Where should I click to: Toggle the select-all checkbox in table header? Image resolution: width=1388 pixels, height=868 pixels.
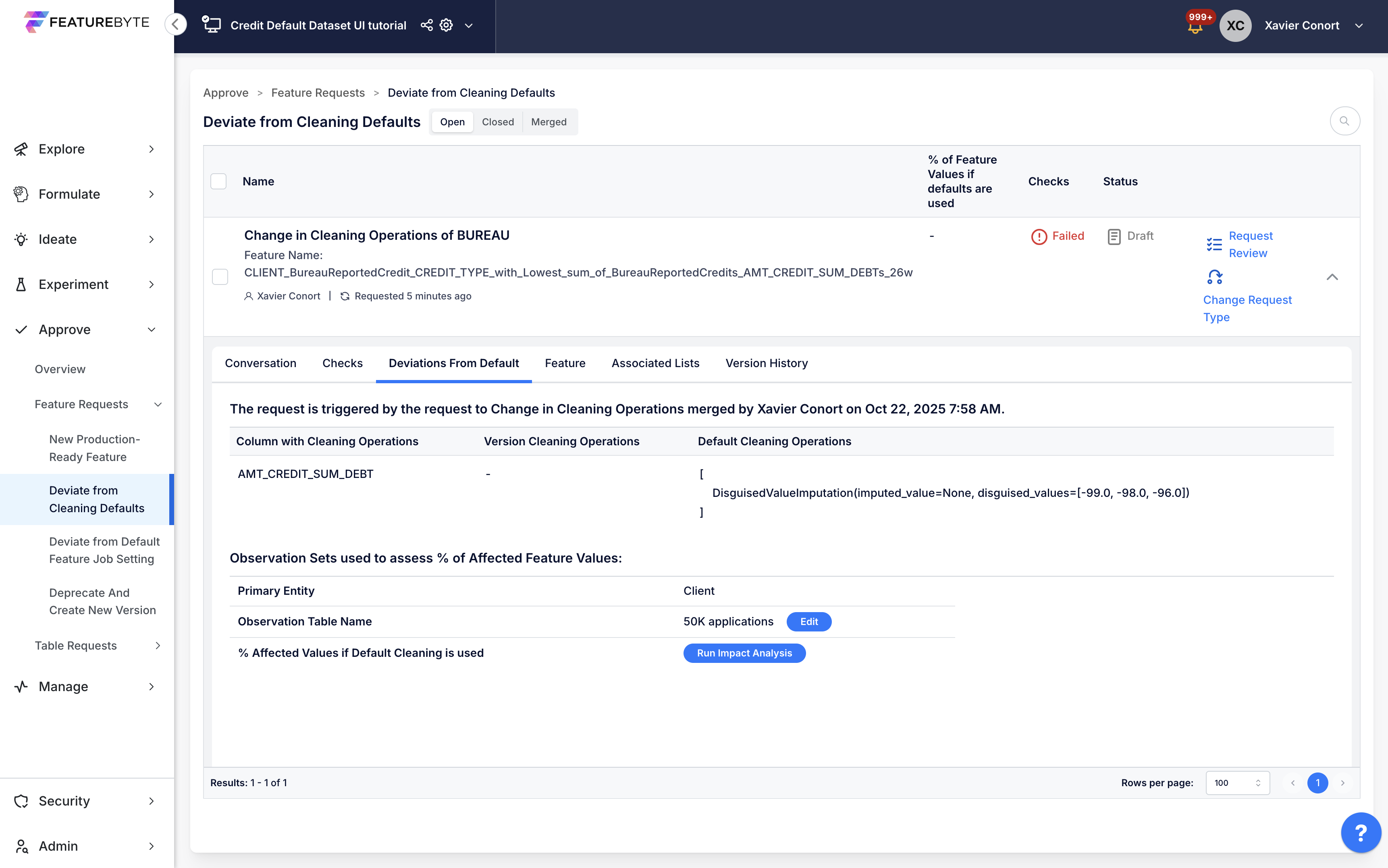coord(219,181)
